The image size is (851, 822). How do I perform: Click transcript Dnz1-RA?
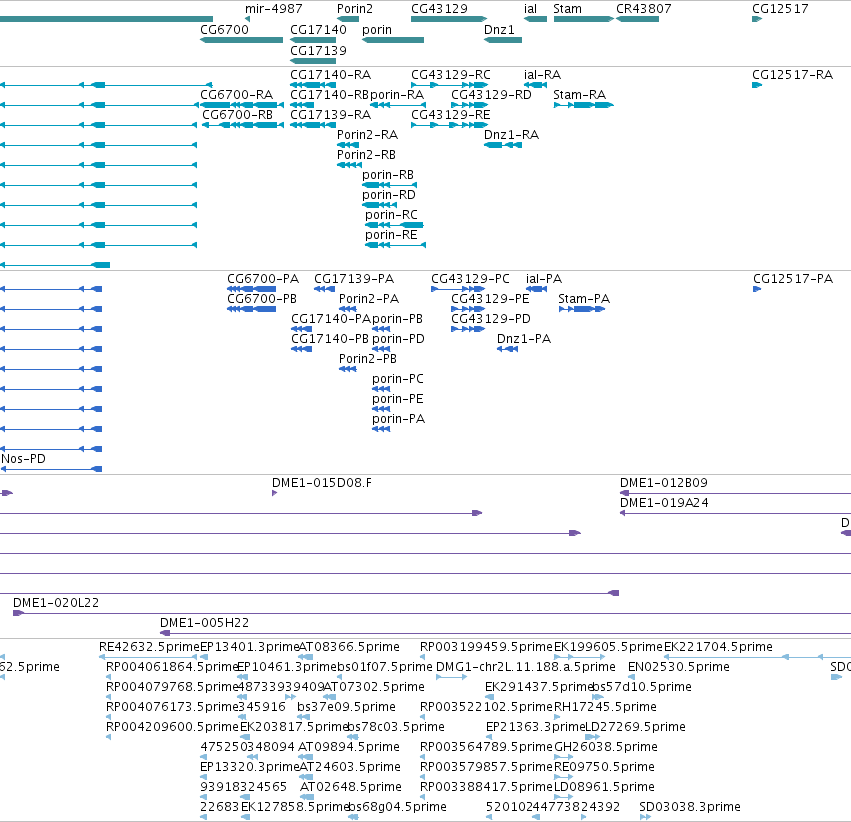(503, 145)
